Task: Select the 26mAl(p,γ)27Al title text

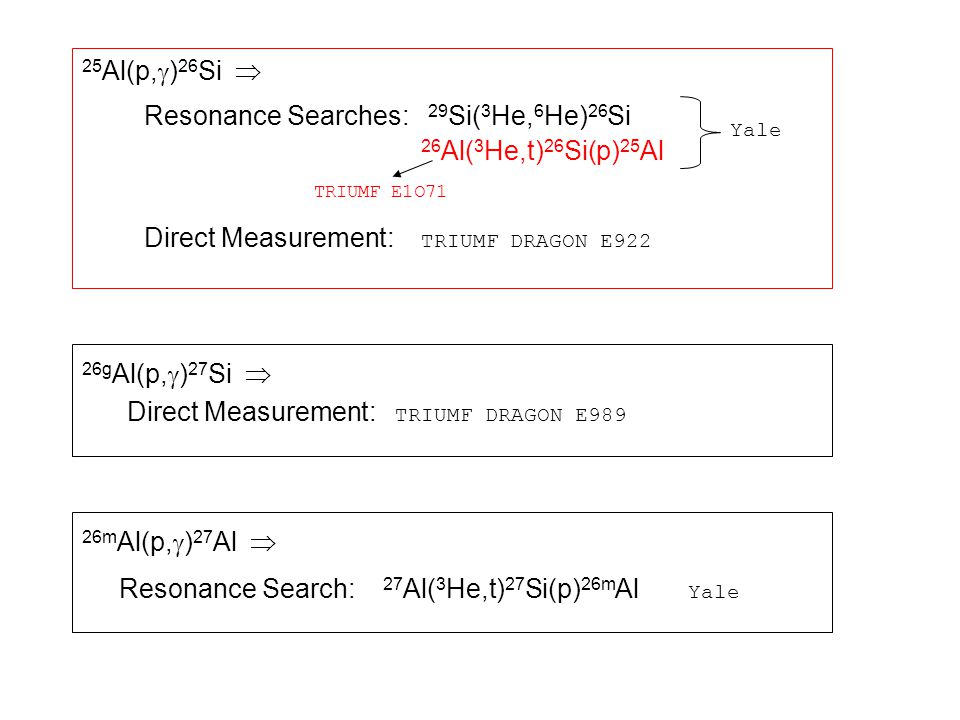Action: coord(159,541)
